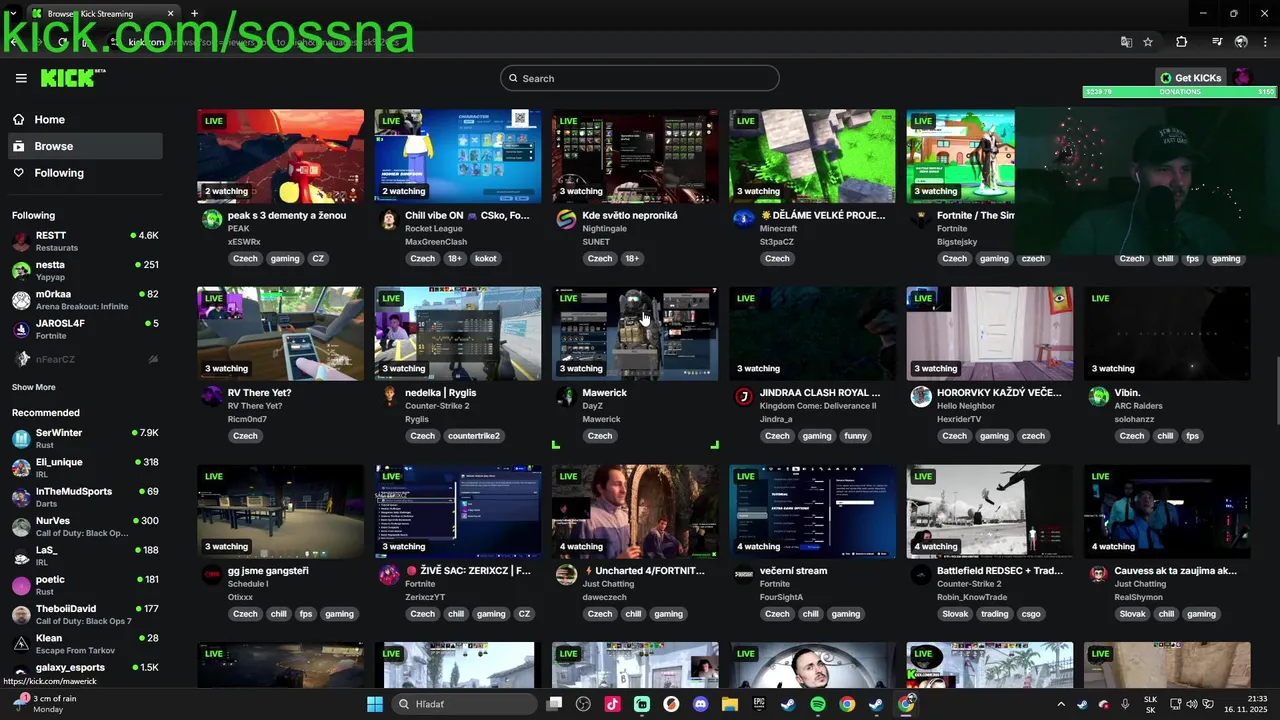The image size is (1280, 720).
Task: Switch to the Browse Kick Streaming tab
Action: click(103, 14)
